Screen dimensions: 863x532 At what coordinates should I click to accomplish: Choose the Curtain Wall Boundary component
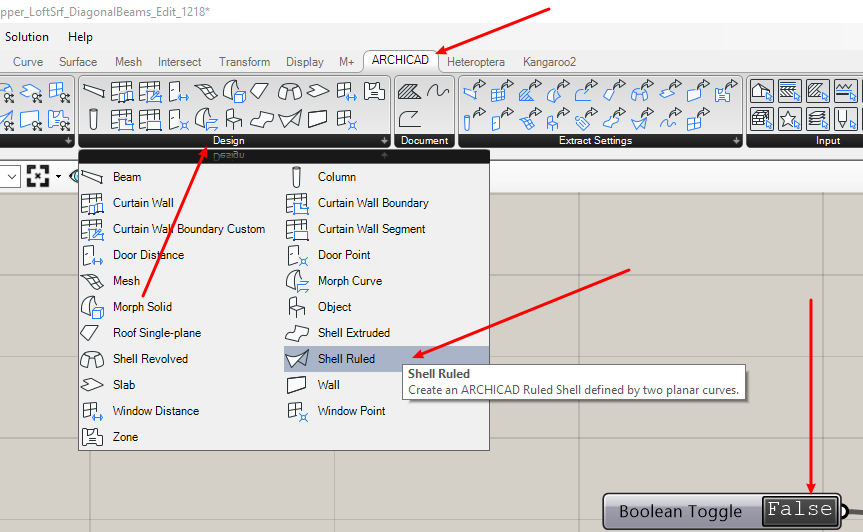coord(372,203)
